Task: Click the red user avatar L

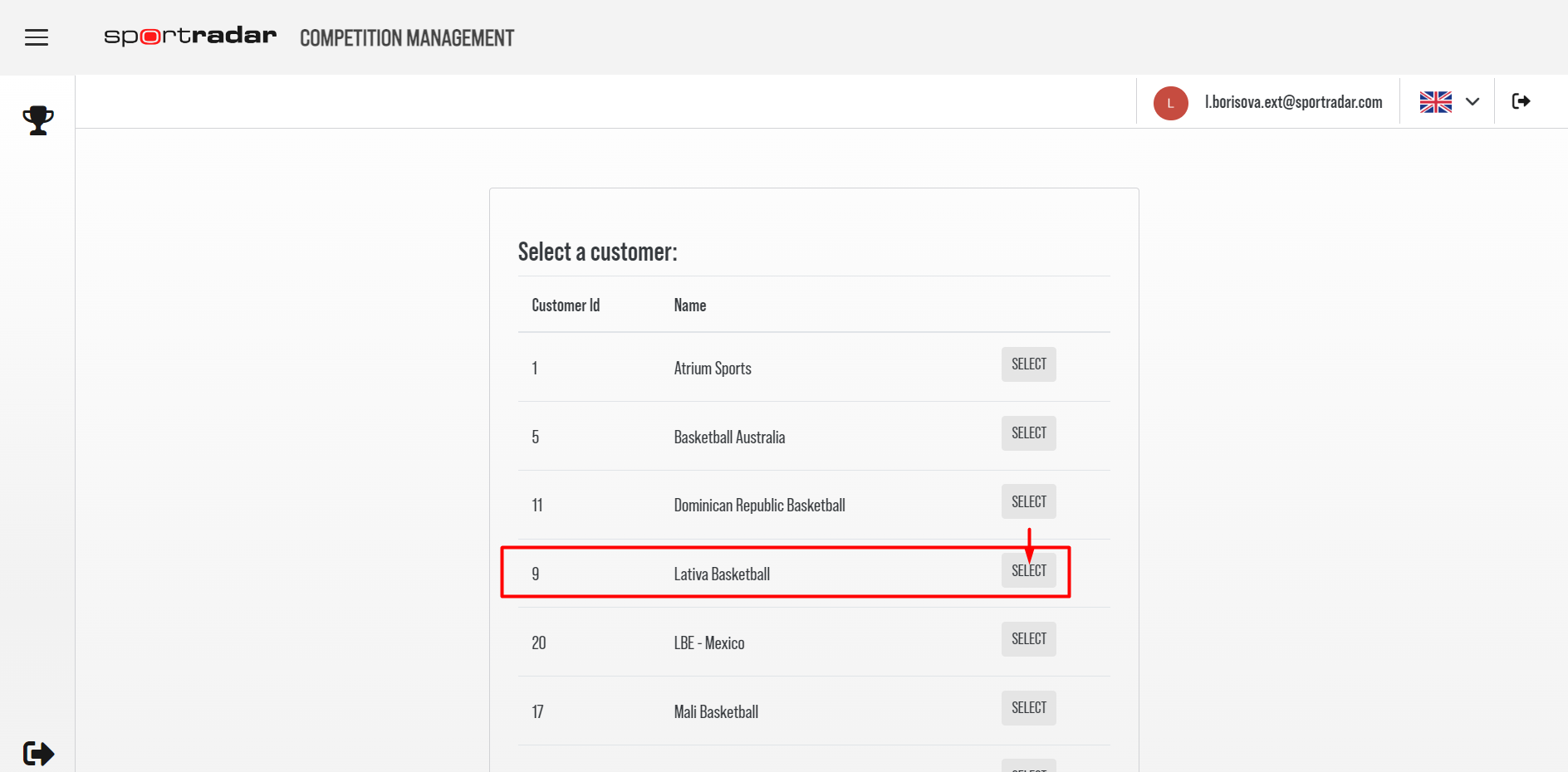Action: (x=1170, y=103)
